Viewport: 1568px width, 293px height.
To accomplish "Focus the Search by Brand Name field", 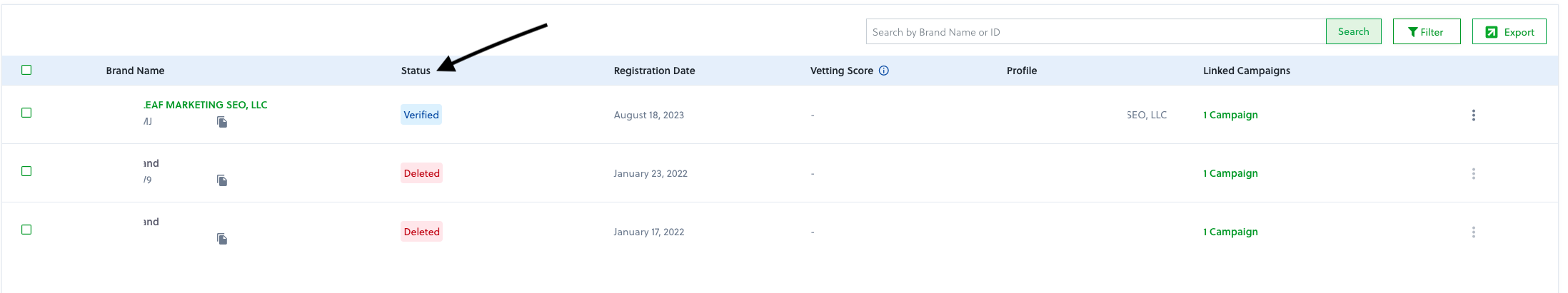I will pyautogui.click(x=1095, y=32).
